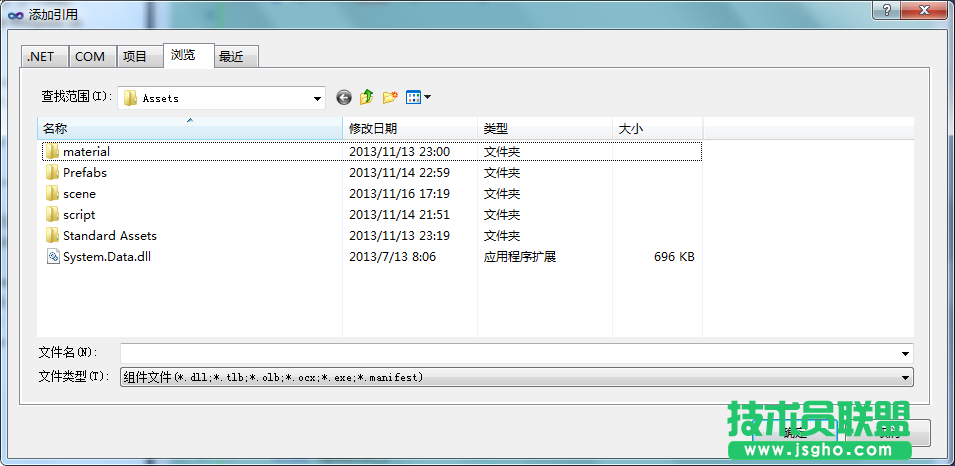Image resolution: width=955 pixels, height=466 pixels.
Task: Sort by the 大小 column header
Action: 657,129
